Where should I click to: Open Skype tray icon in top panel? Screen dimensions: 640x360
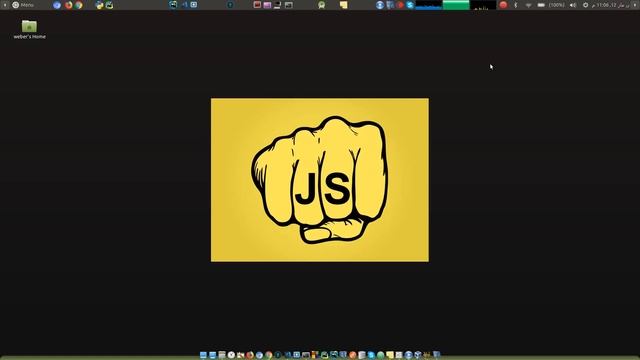tap(410, 5)
